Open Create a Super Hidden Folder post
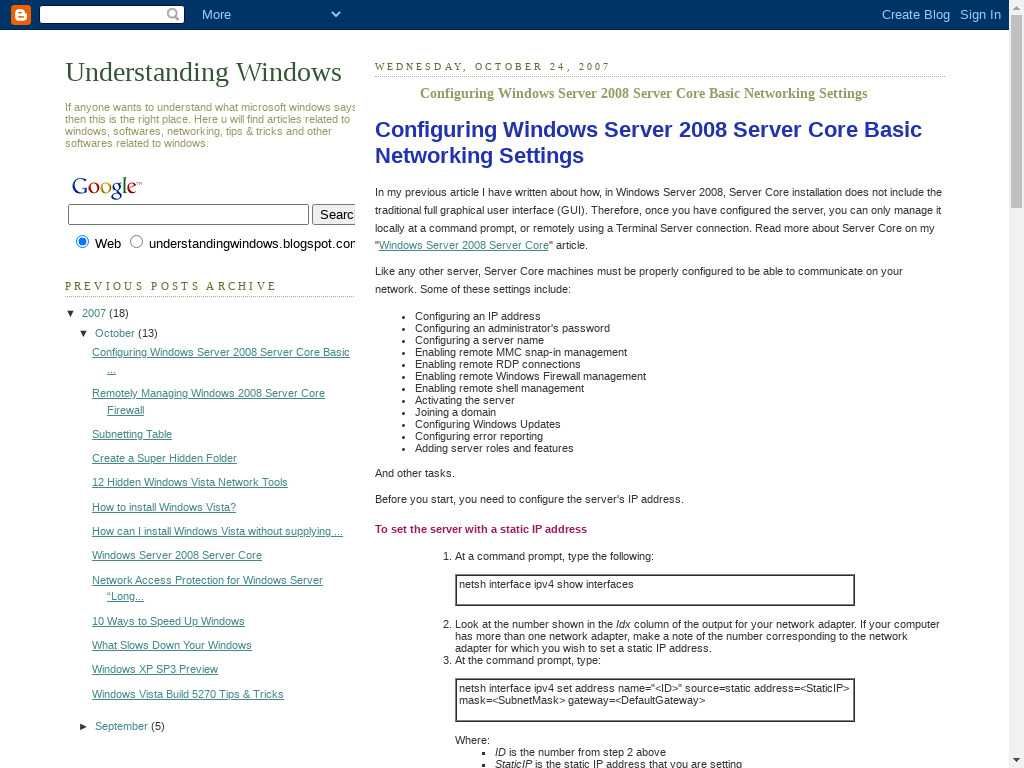1024x768 pixels. coord(164,458)
